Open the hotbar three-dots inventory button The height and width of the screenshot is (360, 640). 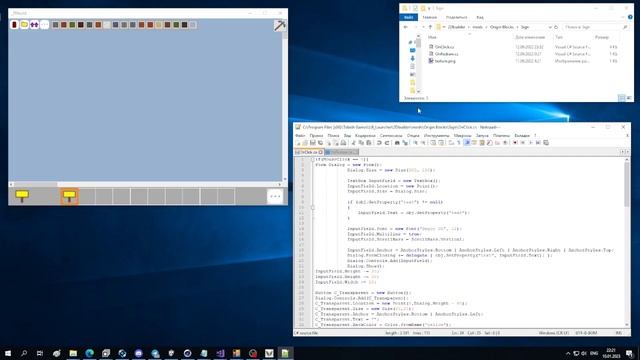pos(275,196)
